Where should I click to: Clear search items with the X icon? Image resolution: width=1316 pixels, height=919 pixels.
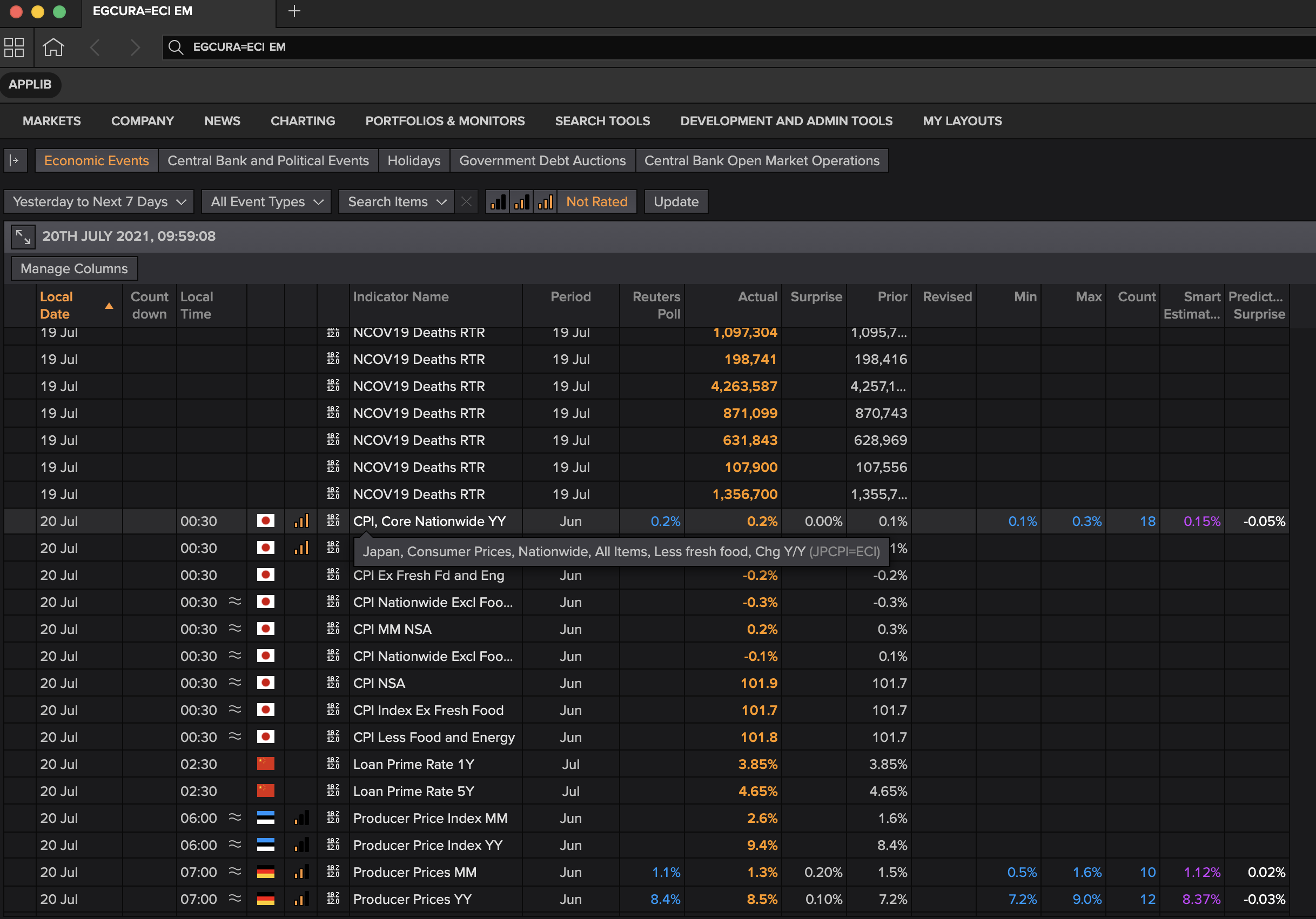tap(467, 202)
